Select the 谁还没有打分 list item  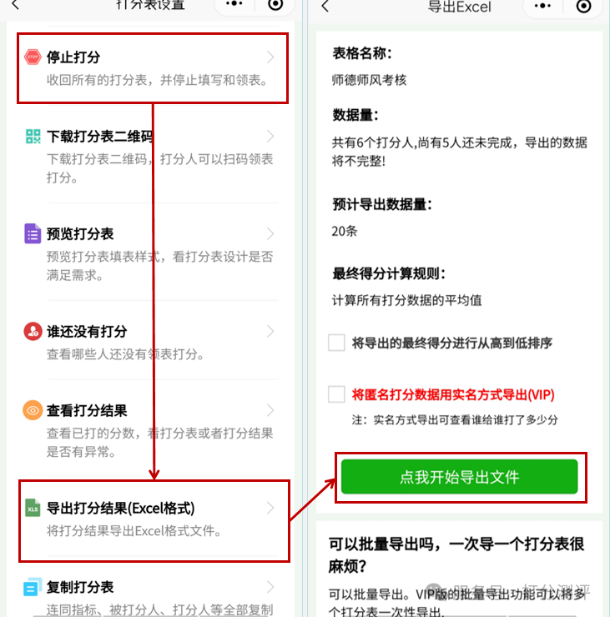(152, 341)
